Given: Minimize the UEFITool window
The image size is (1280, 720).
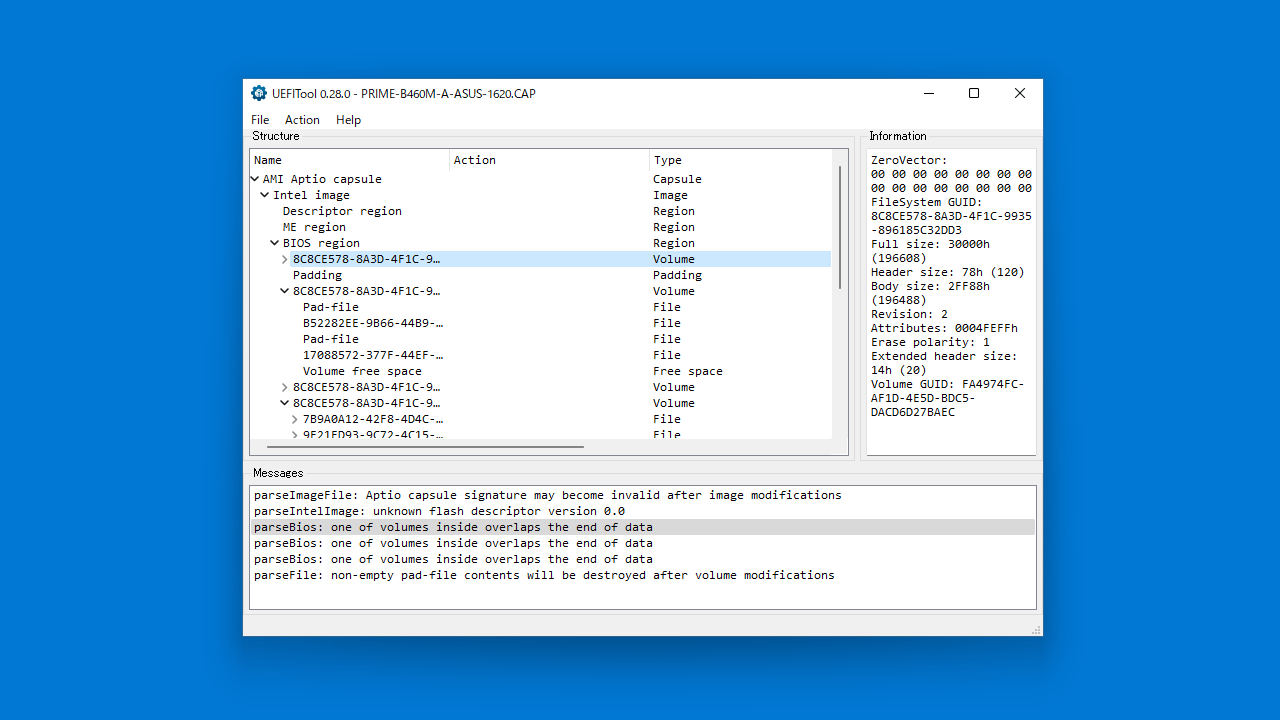Looking at the screenshot, I should [x=928, y=93].
